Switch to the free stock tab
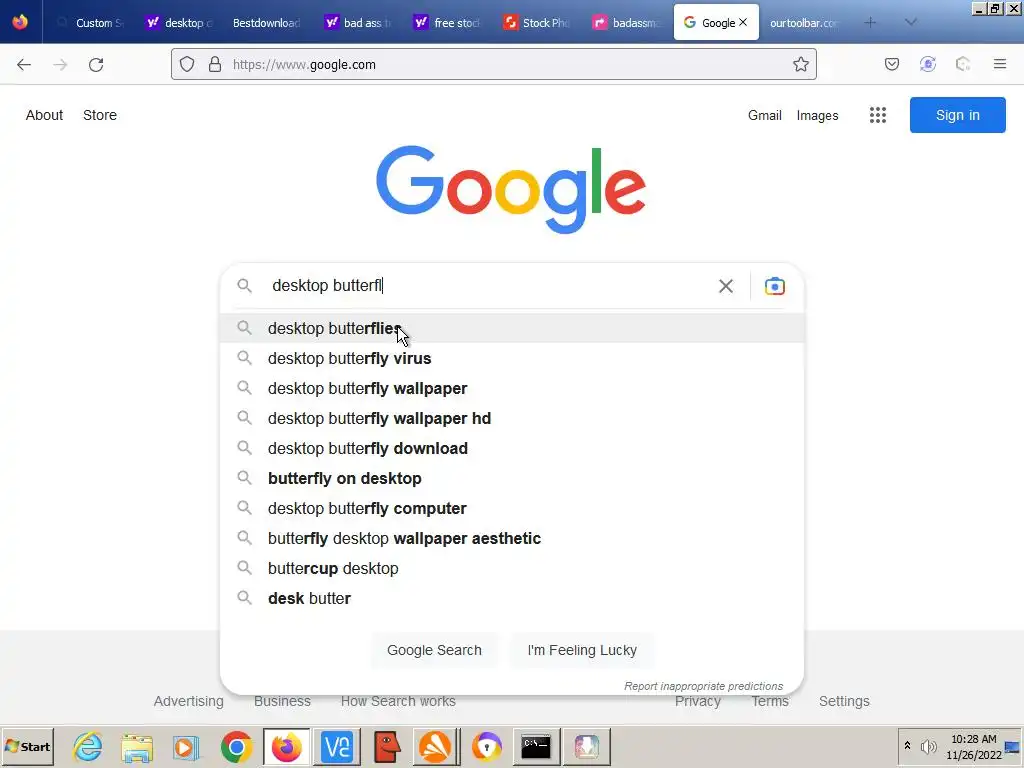The height and width of the screenshot is (768, 1024). pos(447,23)
